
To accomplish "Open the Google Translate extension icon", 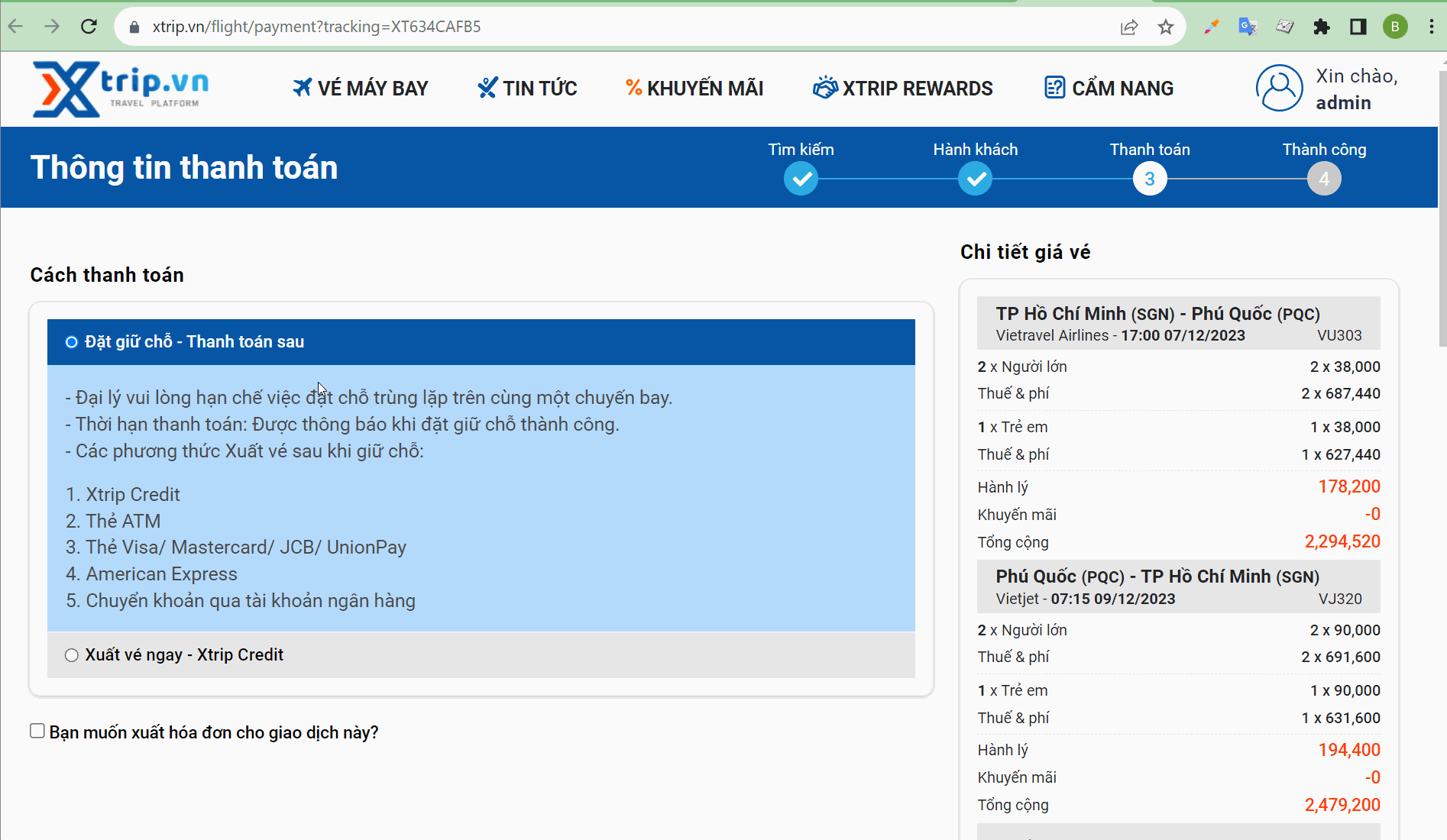I will click(1248, 27).
